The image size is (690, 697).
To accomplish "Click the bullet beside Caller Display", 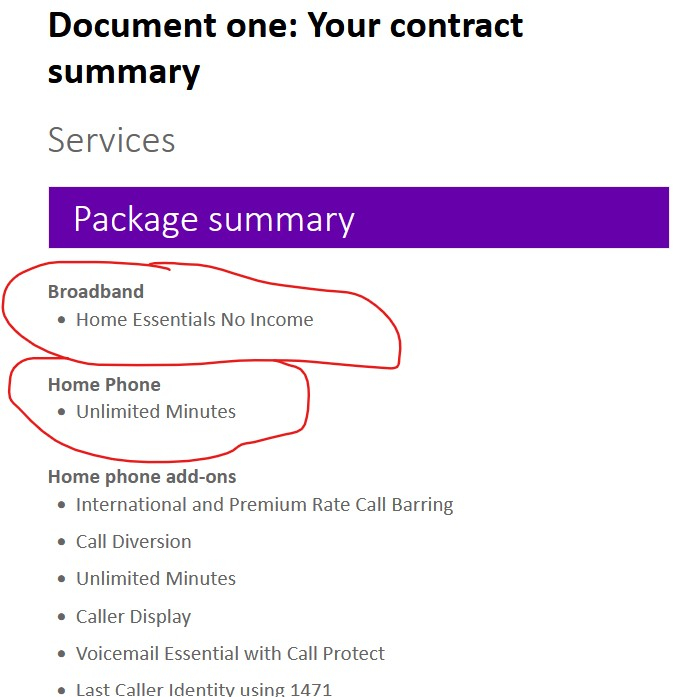I will click(x=62, y=617).
